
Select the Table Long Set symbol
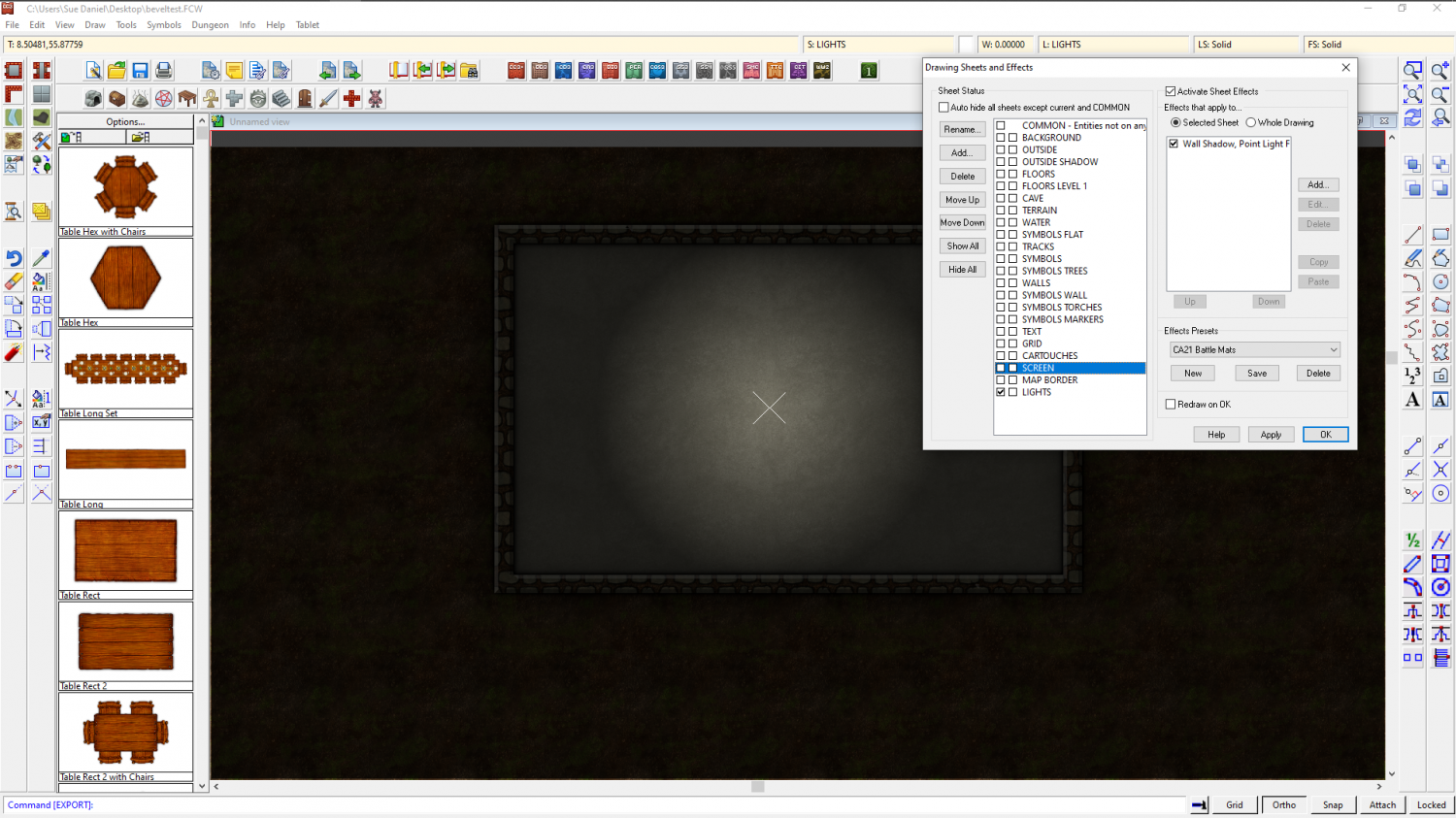pyautogui.click(x=125, y=373)
